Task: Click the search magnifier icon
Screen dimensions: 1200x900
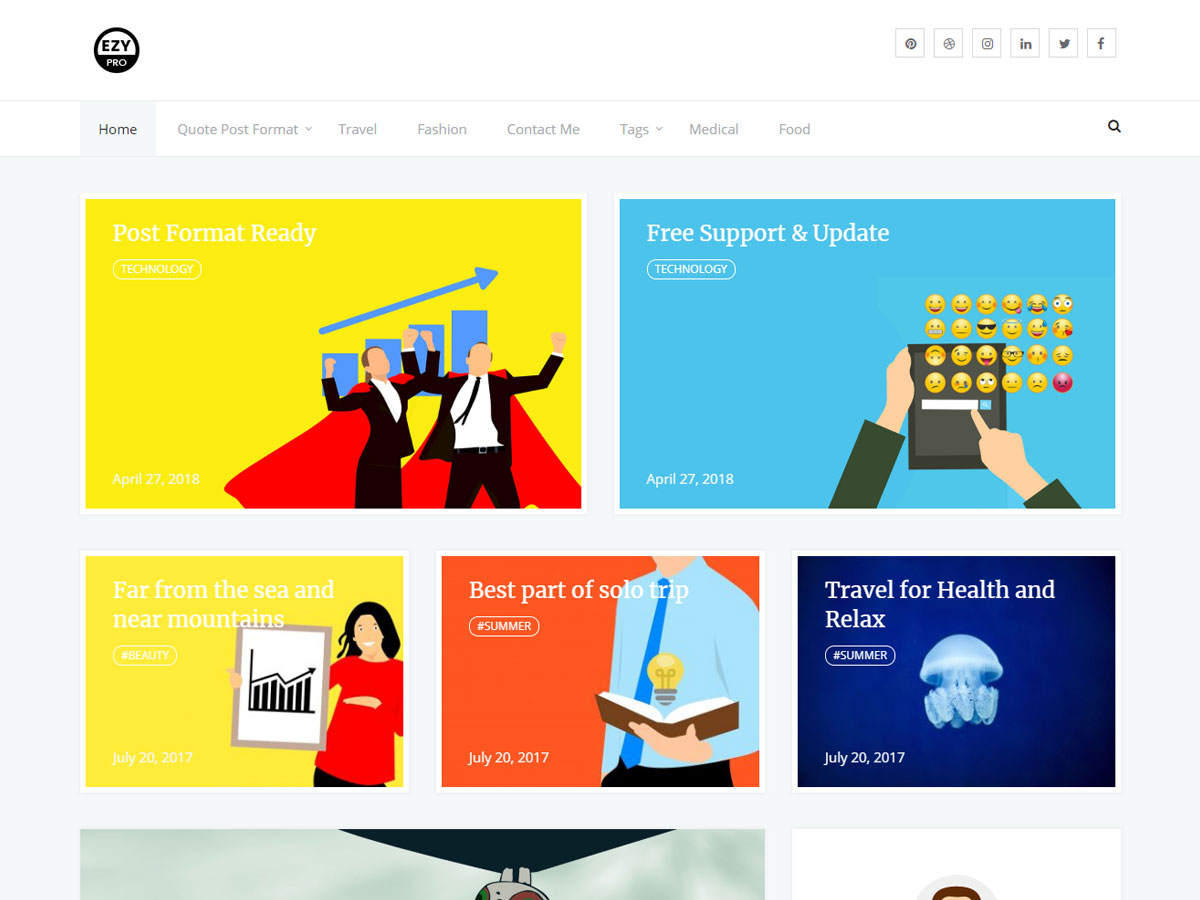Action: 1114,127
